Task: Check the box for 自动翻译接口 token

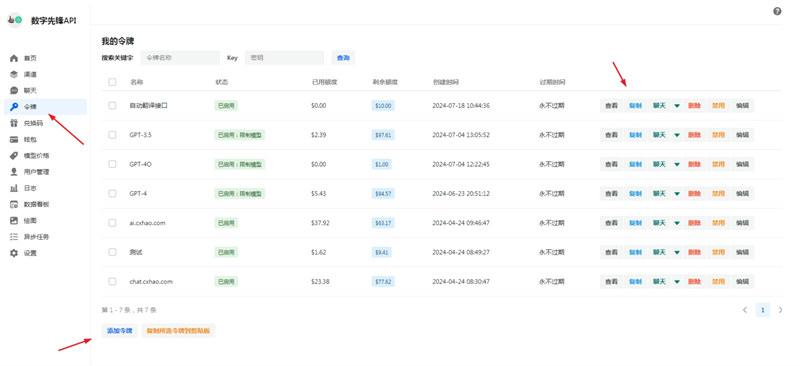Action: [112, 106]
